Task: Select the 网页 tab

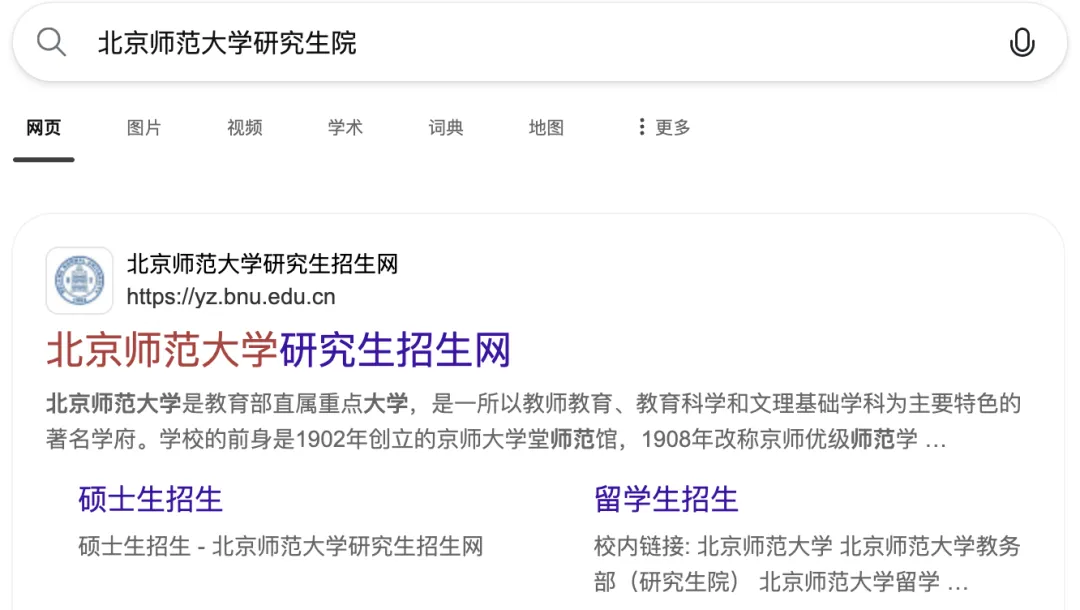Action: 43,127
